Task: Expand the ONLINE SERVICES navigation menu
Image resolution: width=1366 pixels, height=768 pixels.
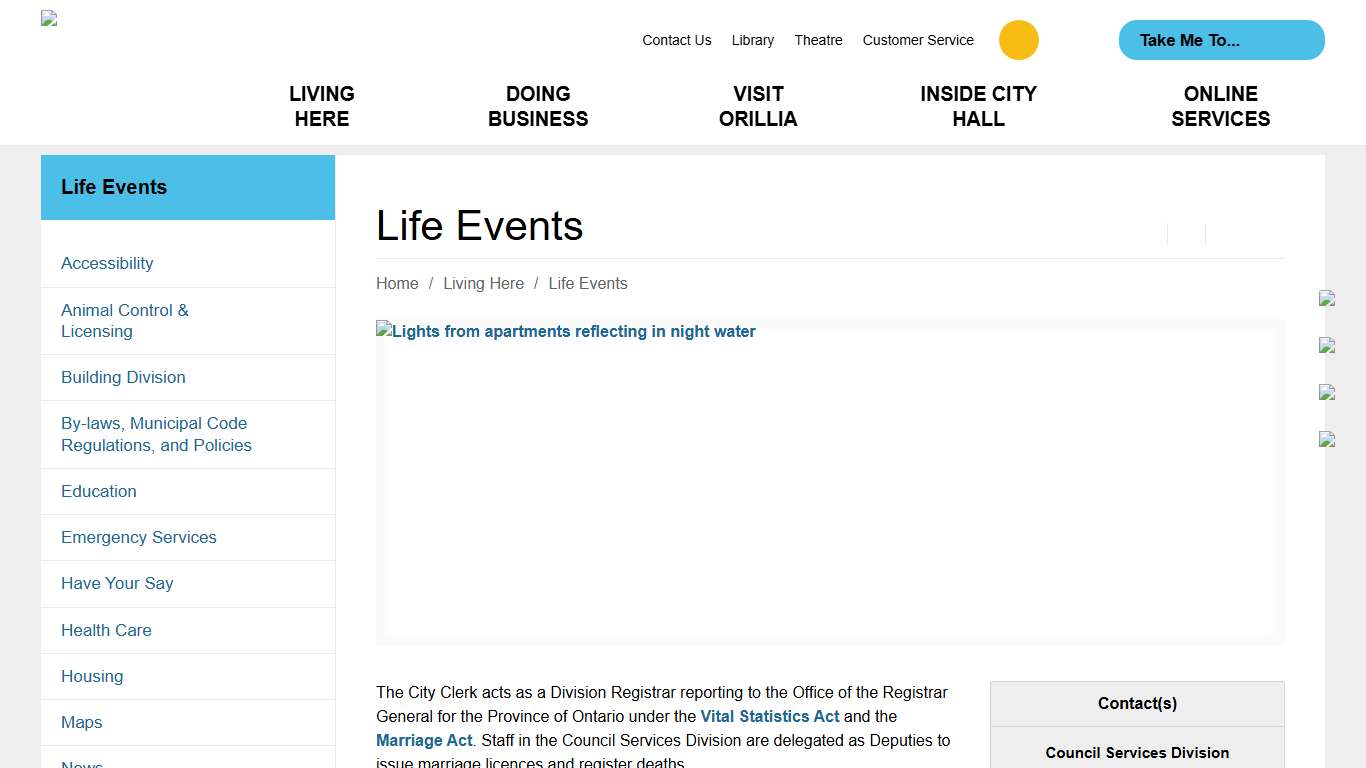Action: click(1221, 106)
